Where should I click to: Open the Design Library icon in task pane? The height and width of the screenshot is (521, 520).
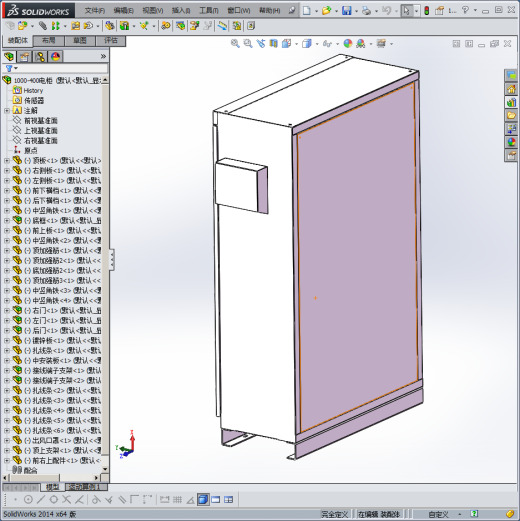point(511,102)
